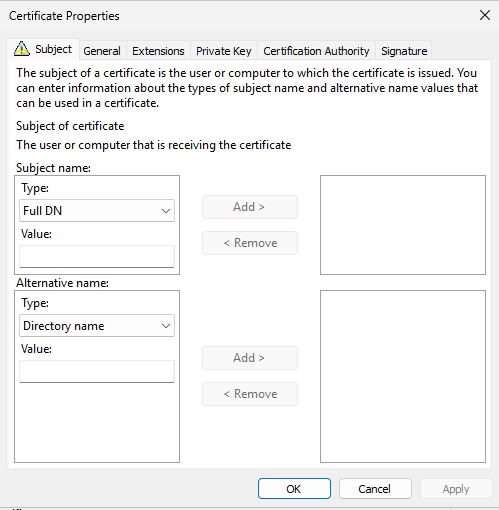Click the Apply button
The height and width of the screenshot is (510, 499).
tap(456, 489)
